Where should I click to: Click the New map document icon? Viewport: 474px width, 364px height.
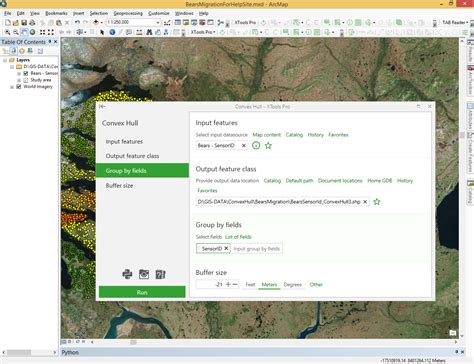(x=7, y=22)
